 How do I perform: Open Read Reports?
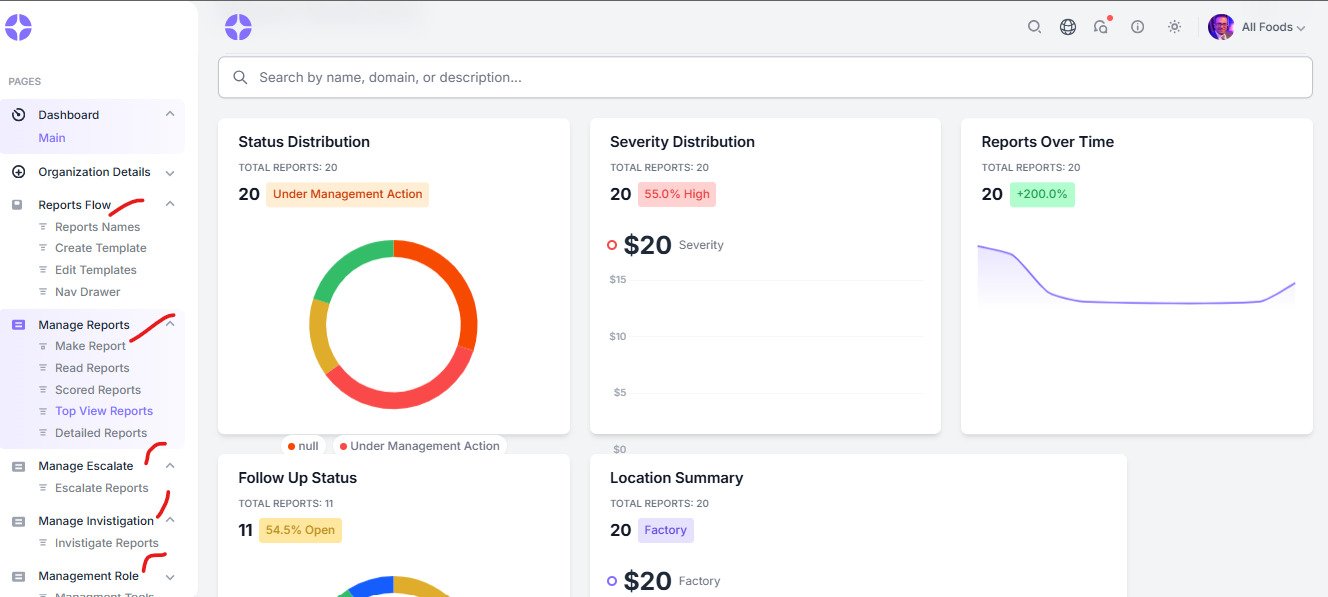coord(92,368)
